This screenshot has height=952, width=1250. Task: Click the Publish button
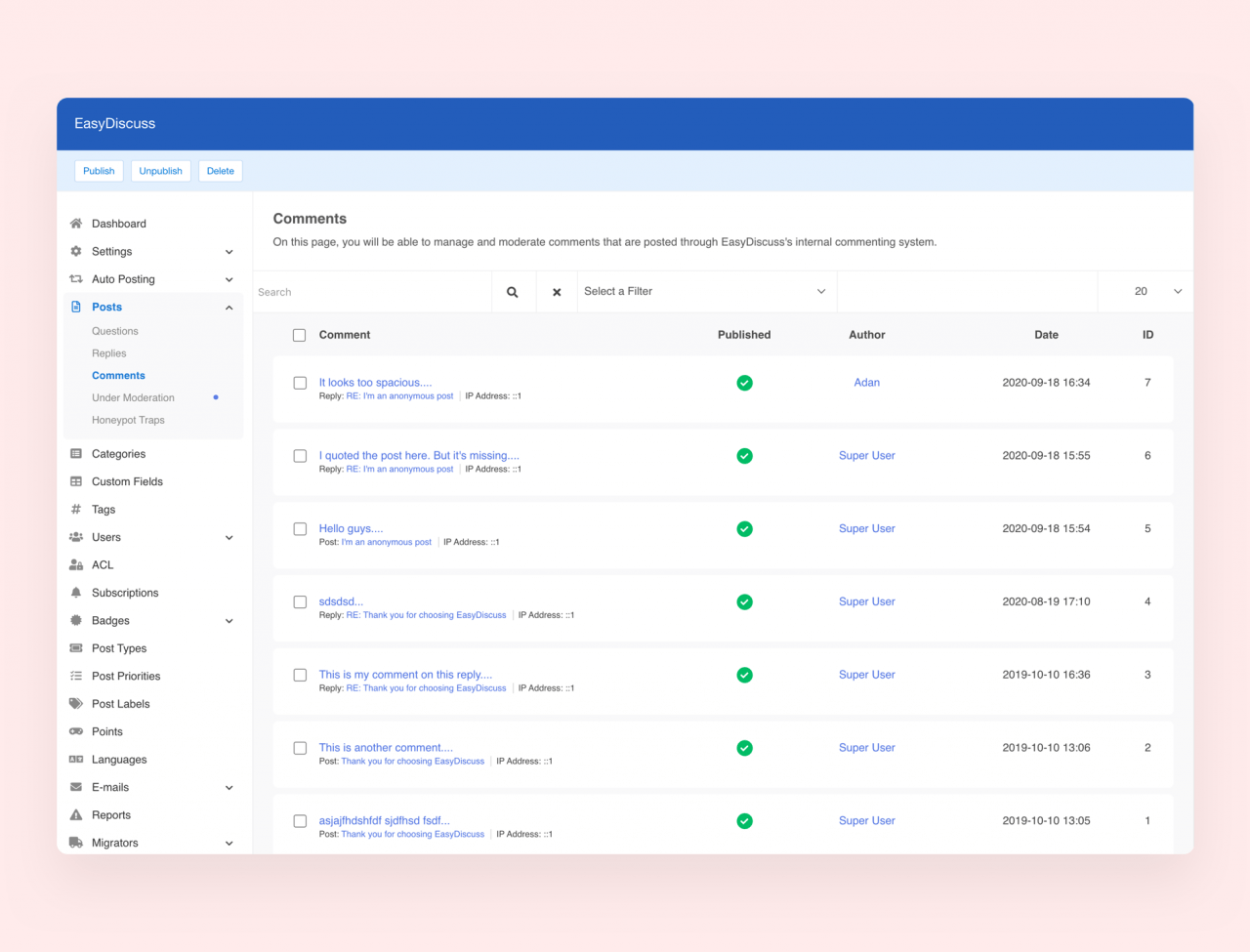click(99, 171)
